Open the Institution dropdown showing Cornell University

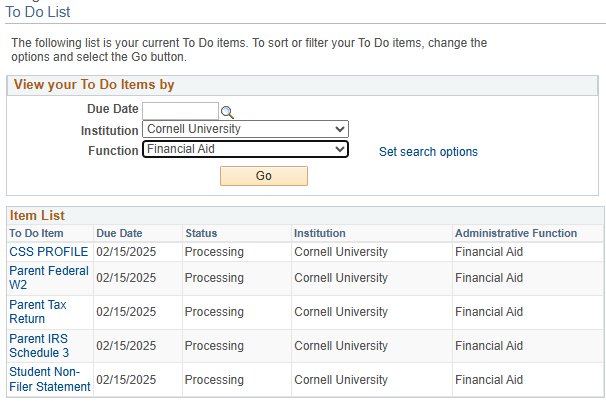coord(245,129)
